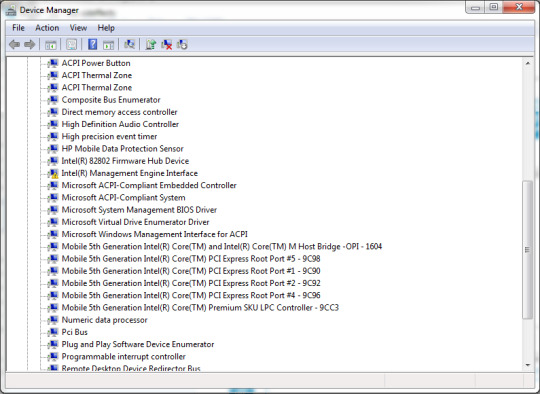Select Microsoft Windows Management Interface for ACPI
This screenshot has height=394, width=540.
tap(154, 234)
